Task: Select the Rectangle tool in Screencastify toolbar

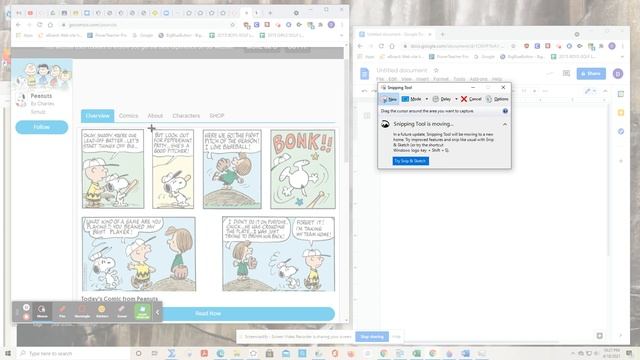Action: click(82, 311)
